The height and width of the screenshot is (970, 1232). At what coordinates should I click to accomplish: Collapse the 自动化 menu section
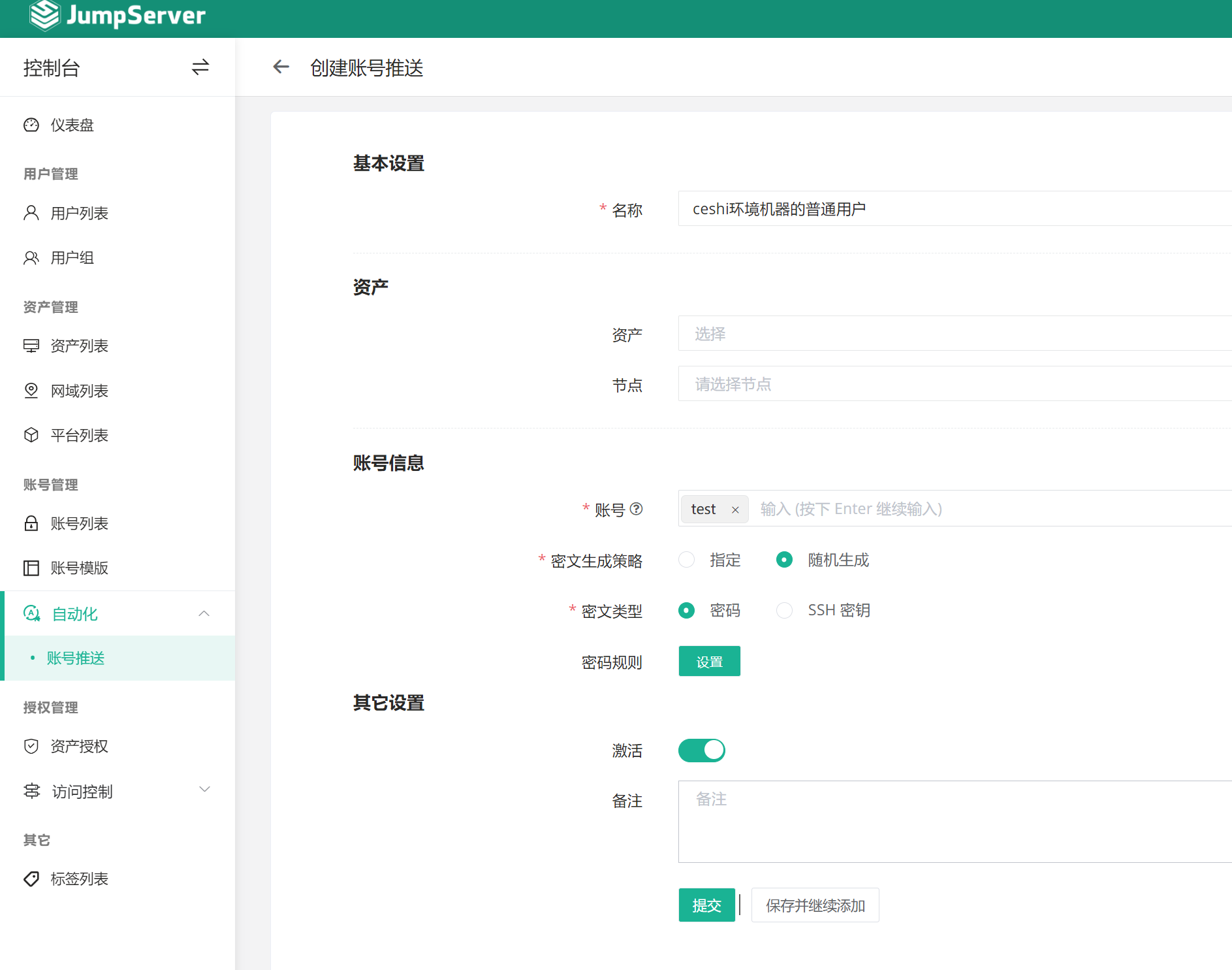(x=204, y=613)
